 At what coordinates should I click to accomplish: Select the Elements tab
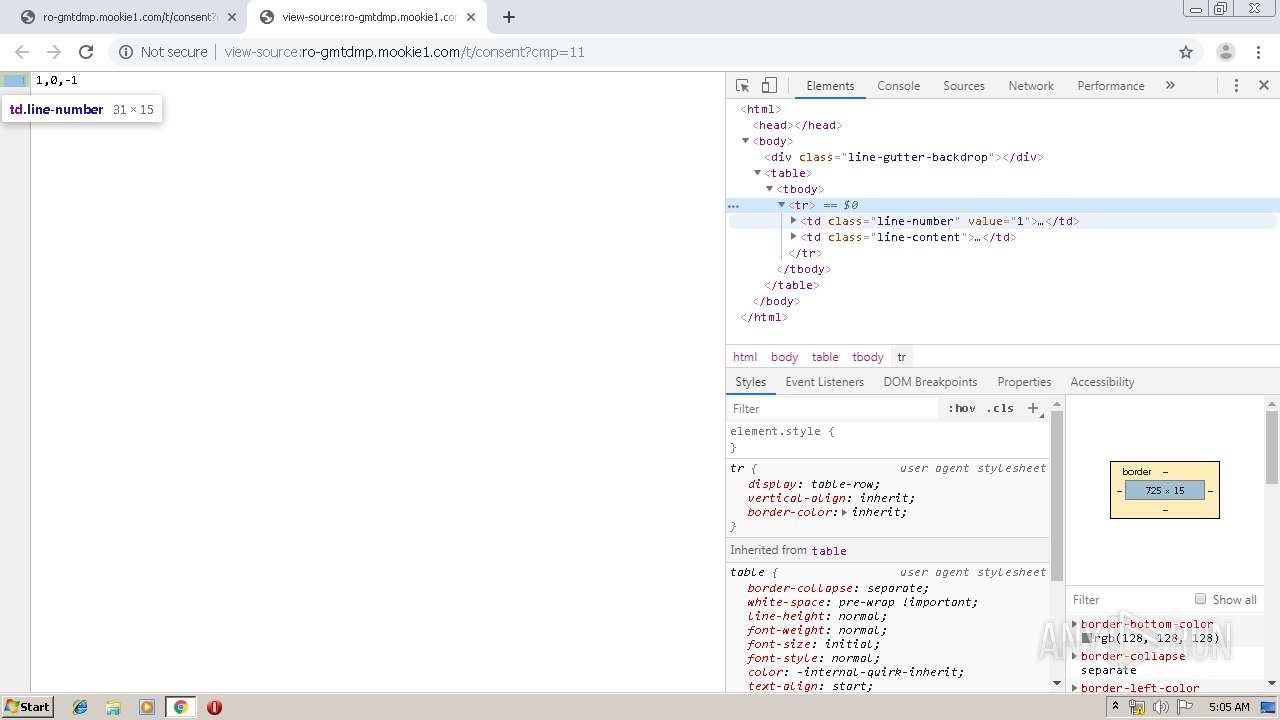tap(830, 86)
